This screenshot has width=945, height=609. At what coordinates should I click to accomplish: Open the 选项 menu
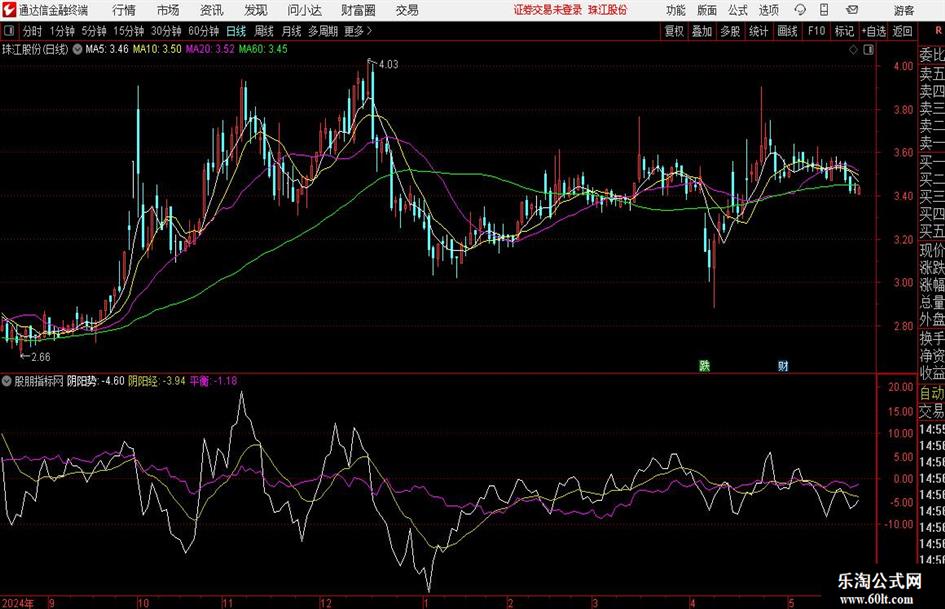click(768, 10)
